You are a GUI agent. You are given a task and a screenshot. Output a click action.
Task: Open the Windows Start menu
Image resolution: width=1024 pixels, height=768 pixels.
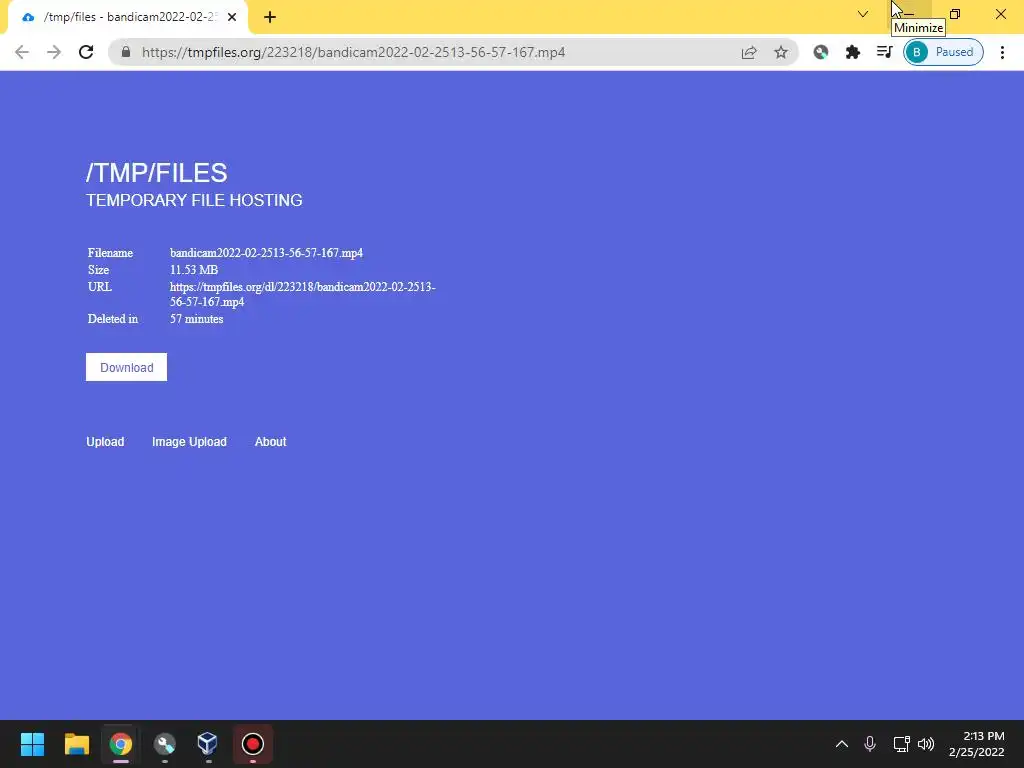click(33, 744)
